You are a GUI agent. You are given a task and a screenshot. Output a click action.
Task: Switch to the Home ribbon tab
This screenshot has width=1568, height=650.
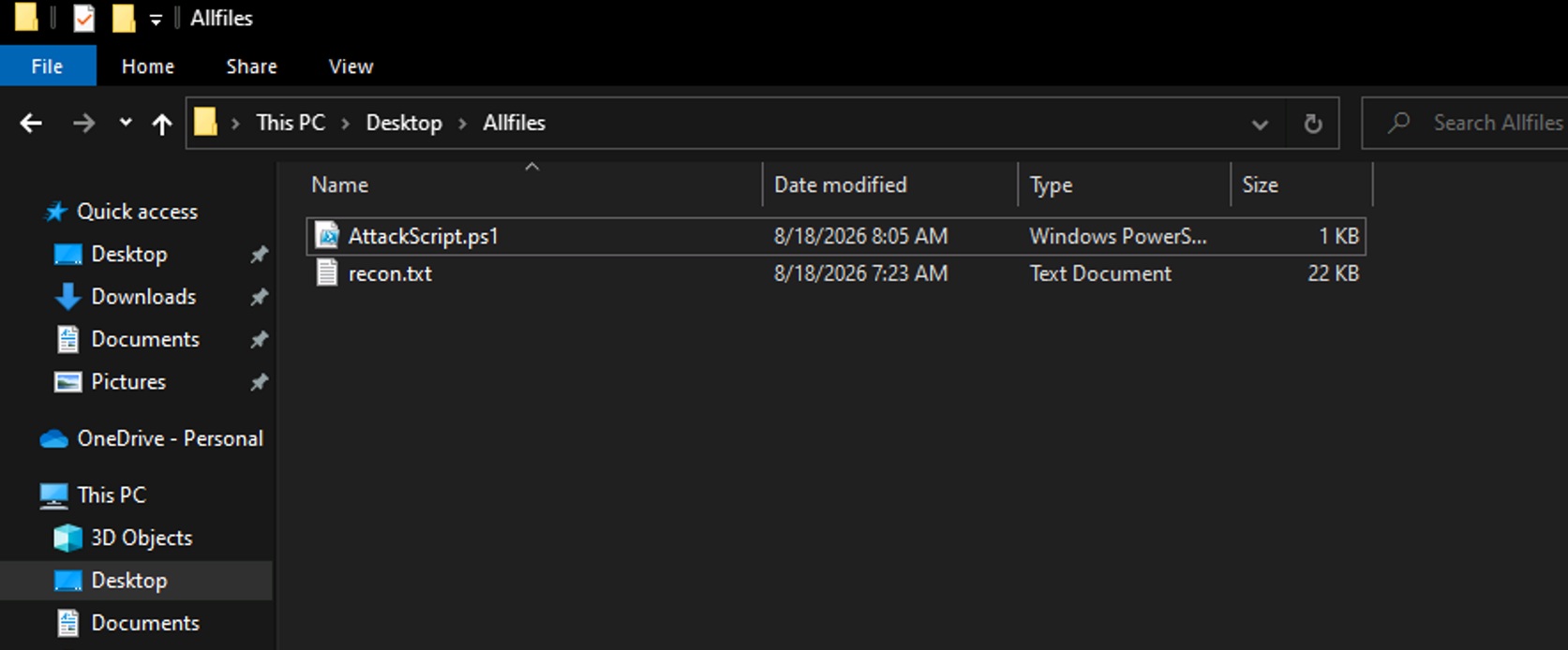click(148, 66)
